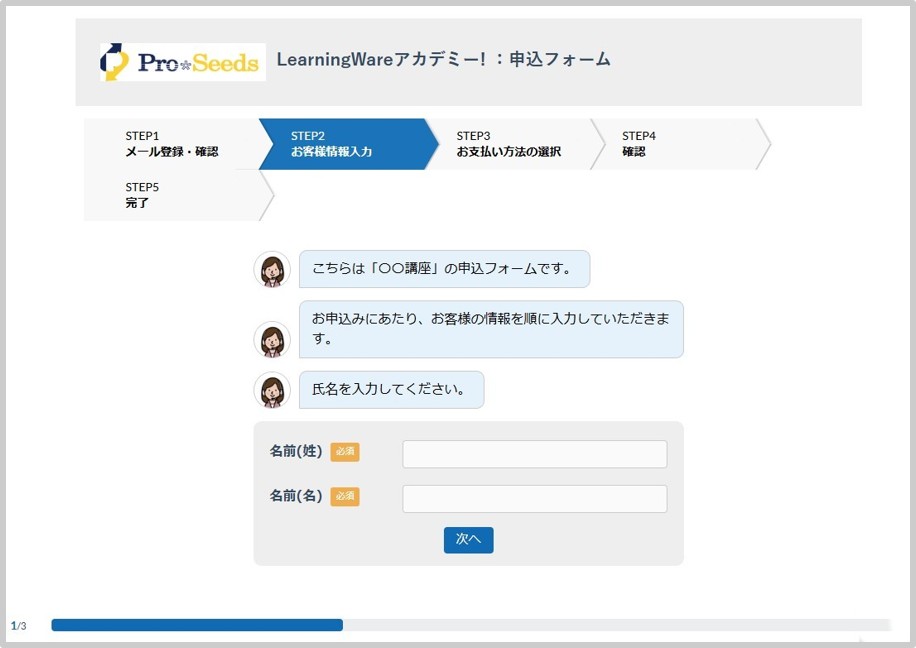Click avatar beside 氏名を入力してください message

(271, 390)
